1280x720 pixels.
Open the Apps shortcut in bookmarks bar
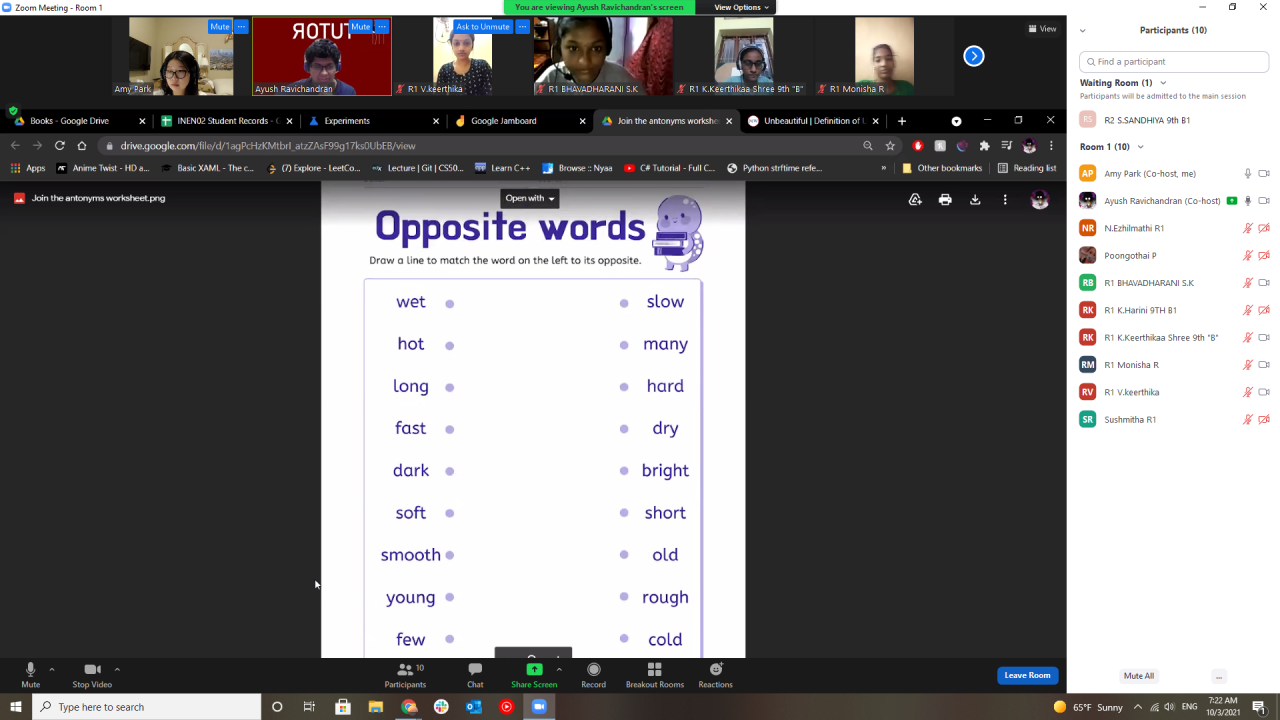click(x=28, y=168)
